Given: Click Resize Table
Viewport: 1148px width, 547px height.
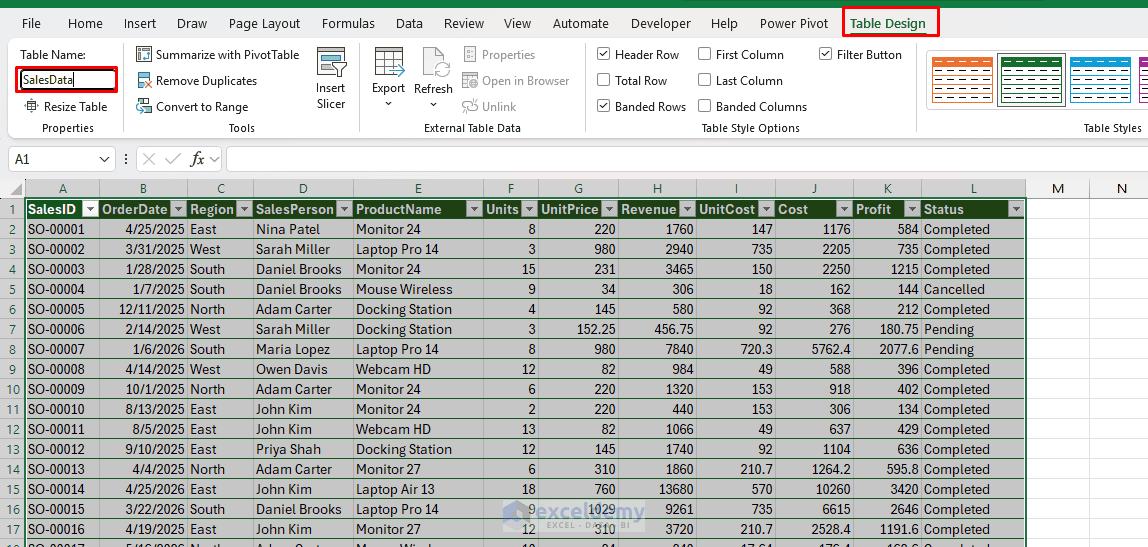Looking at the screenshot, I should [x=67, y=107].
